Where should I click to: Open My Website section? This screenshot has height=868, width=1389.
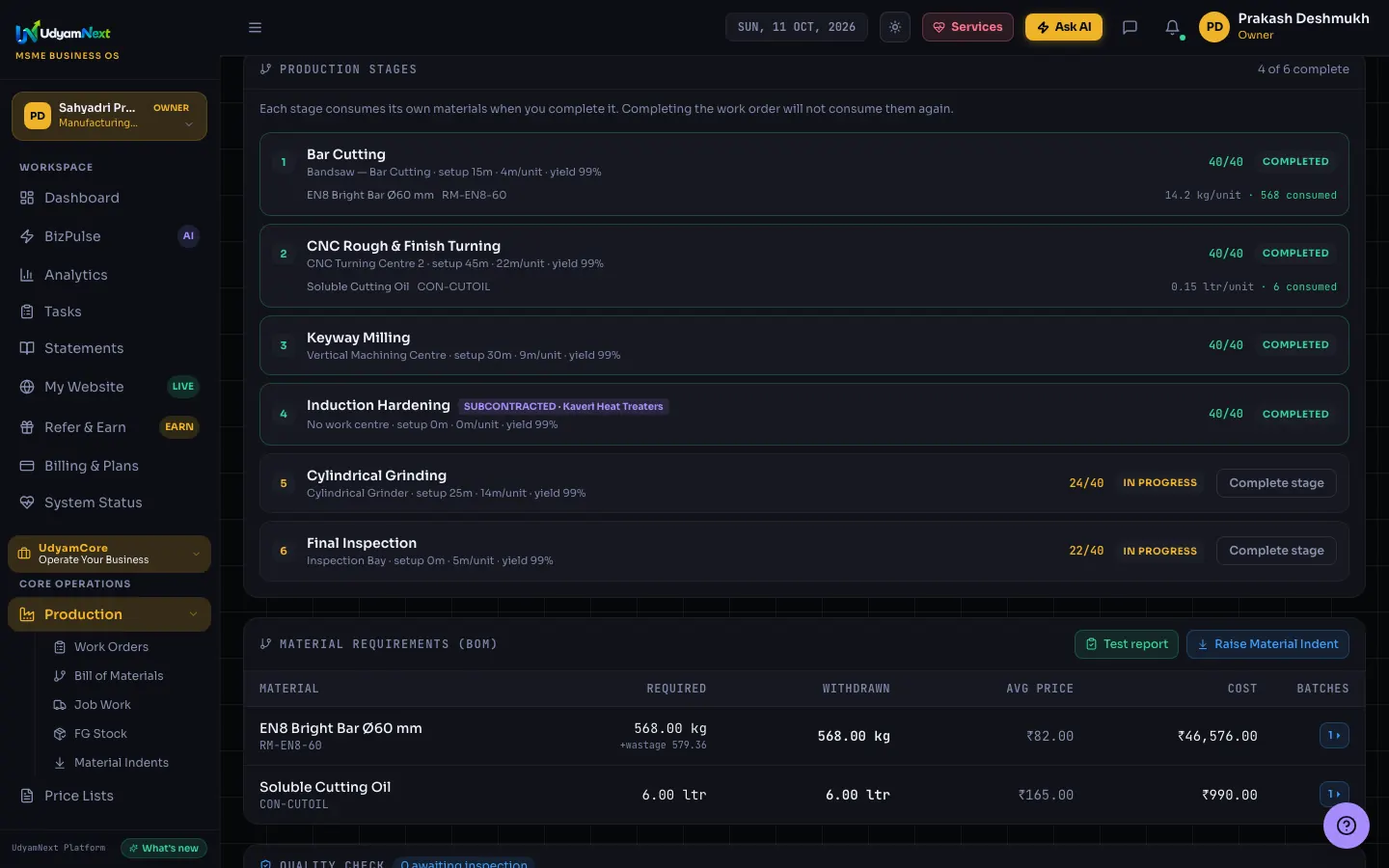point(109,387)
